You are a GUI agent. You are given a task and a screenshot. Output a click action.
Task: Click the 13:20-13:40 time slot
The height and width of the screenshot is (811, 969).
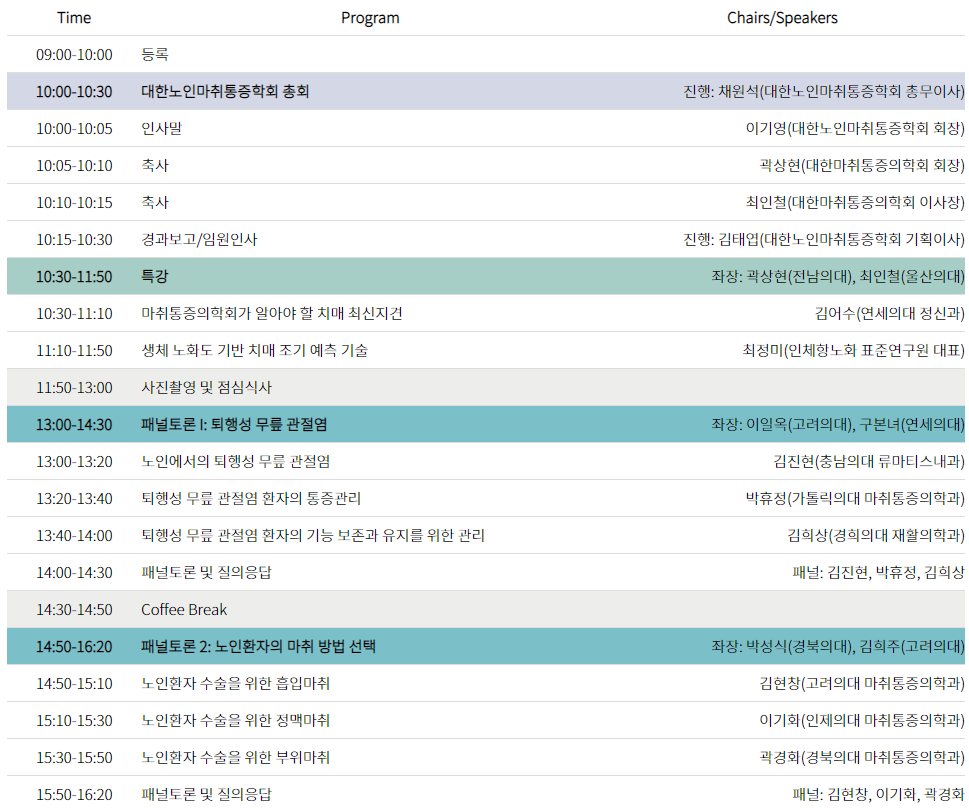[x=74, y=499]
